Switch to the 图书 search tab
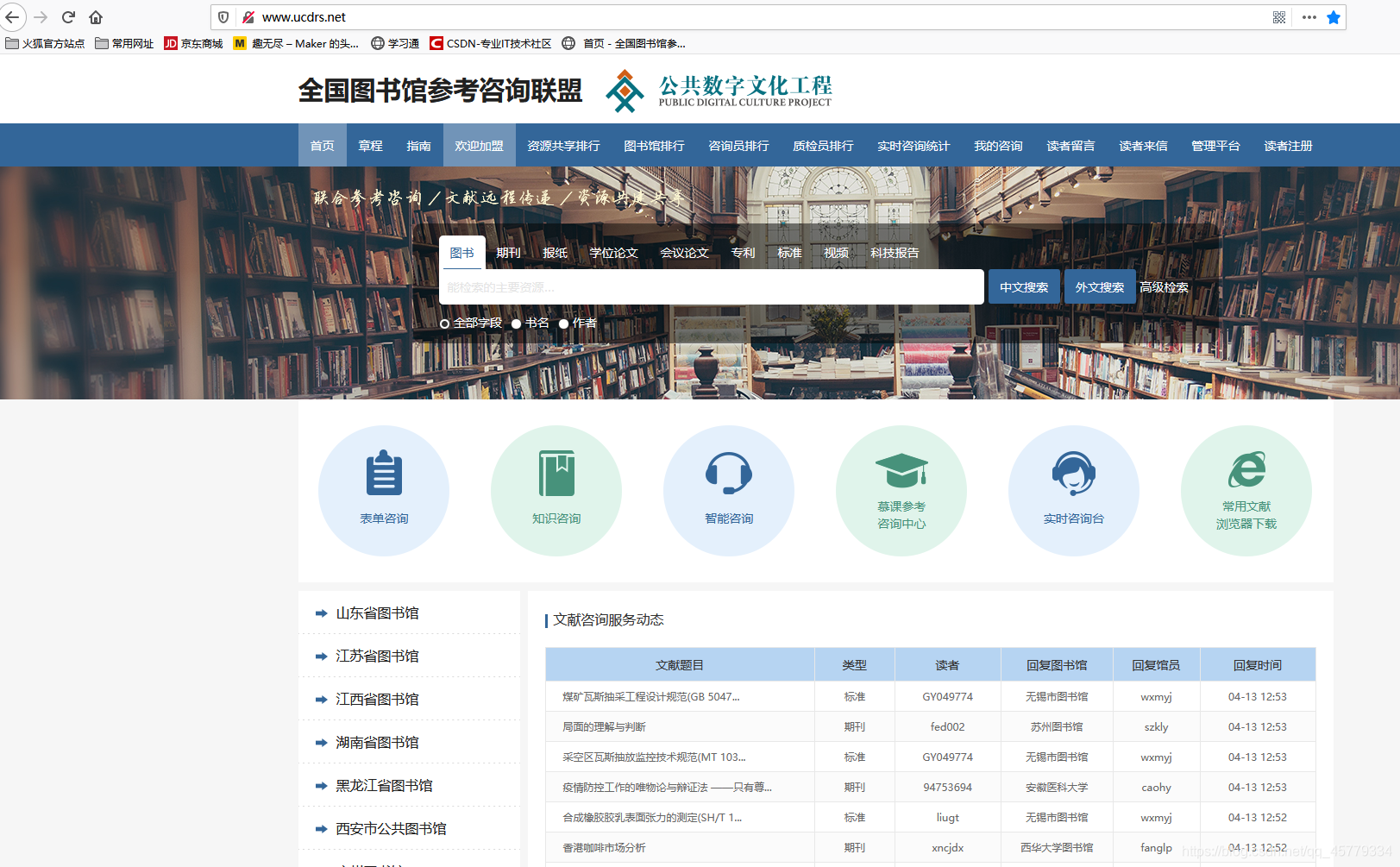Screen dimensions: 1400x867 point(462,253)
